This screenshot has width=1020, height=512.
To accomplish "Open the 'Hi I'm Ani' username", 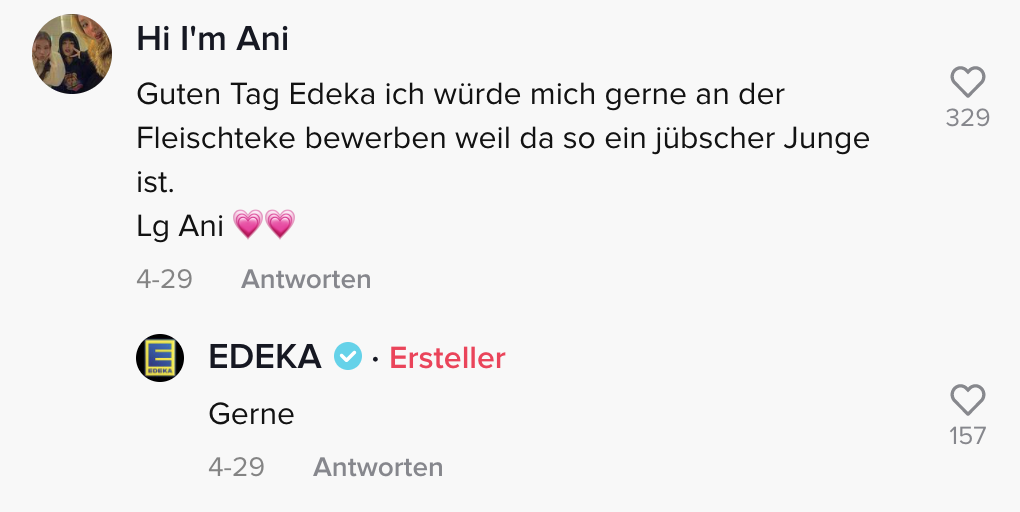I will point(212,39).
